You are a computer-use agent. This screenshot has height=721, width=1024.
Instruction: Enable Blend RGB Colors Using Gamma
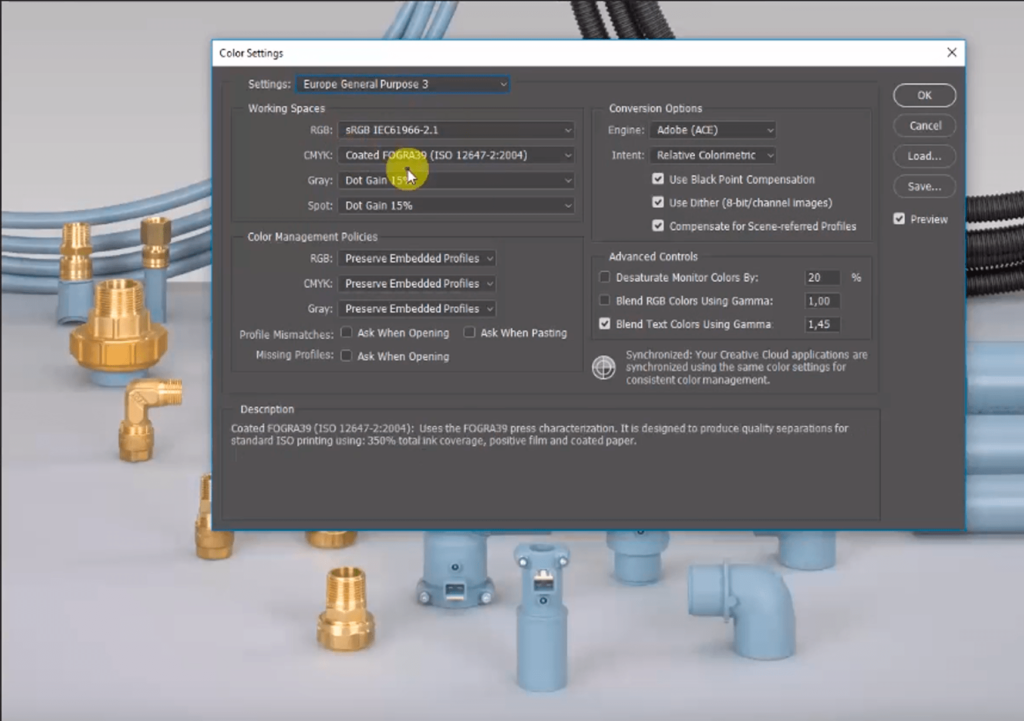[x=605, y=300]
